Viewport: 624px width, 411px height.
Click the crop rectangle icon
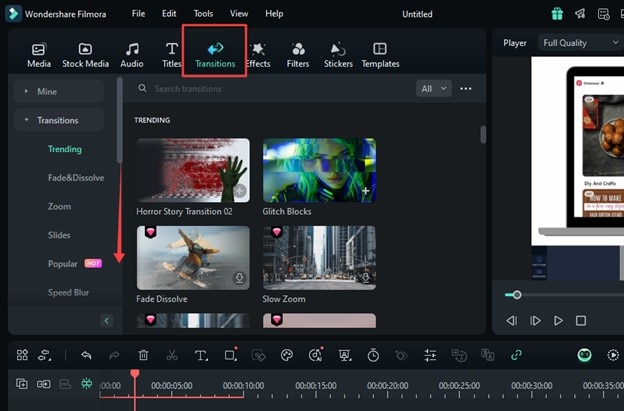[x=230, y=355]
